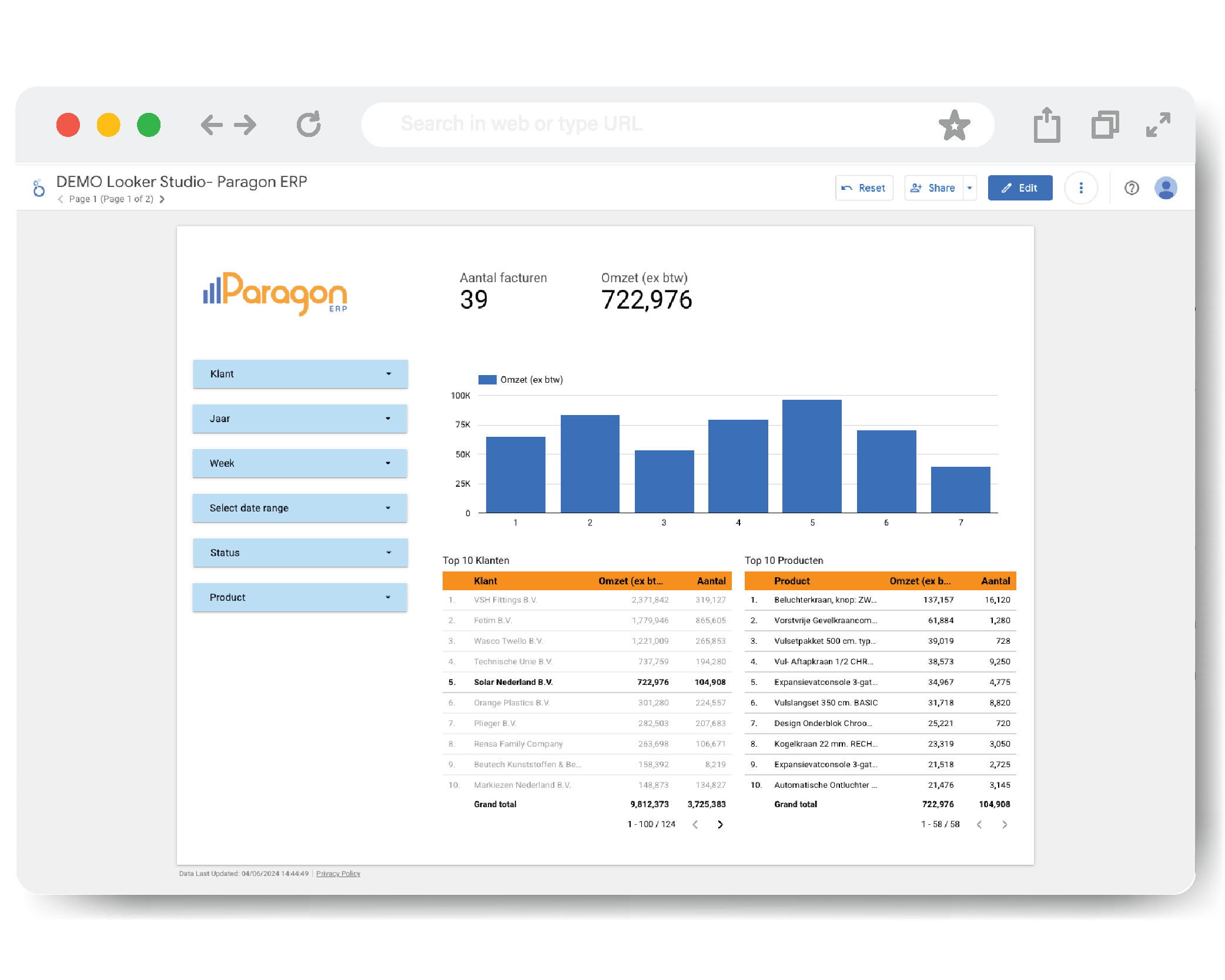Select the Rensa Family Company row

(x=587, y=744)
